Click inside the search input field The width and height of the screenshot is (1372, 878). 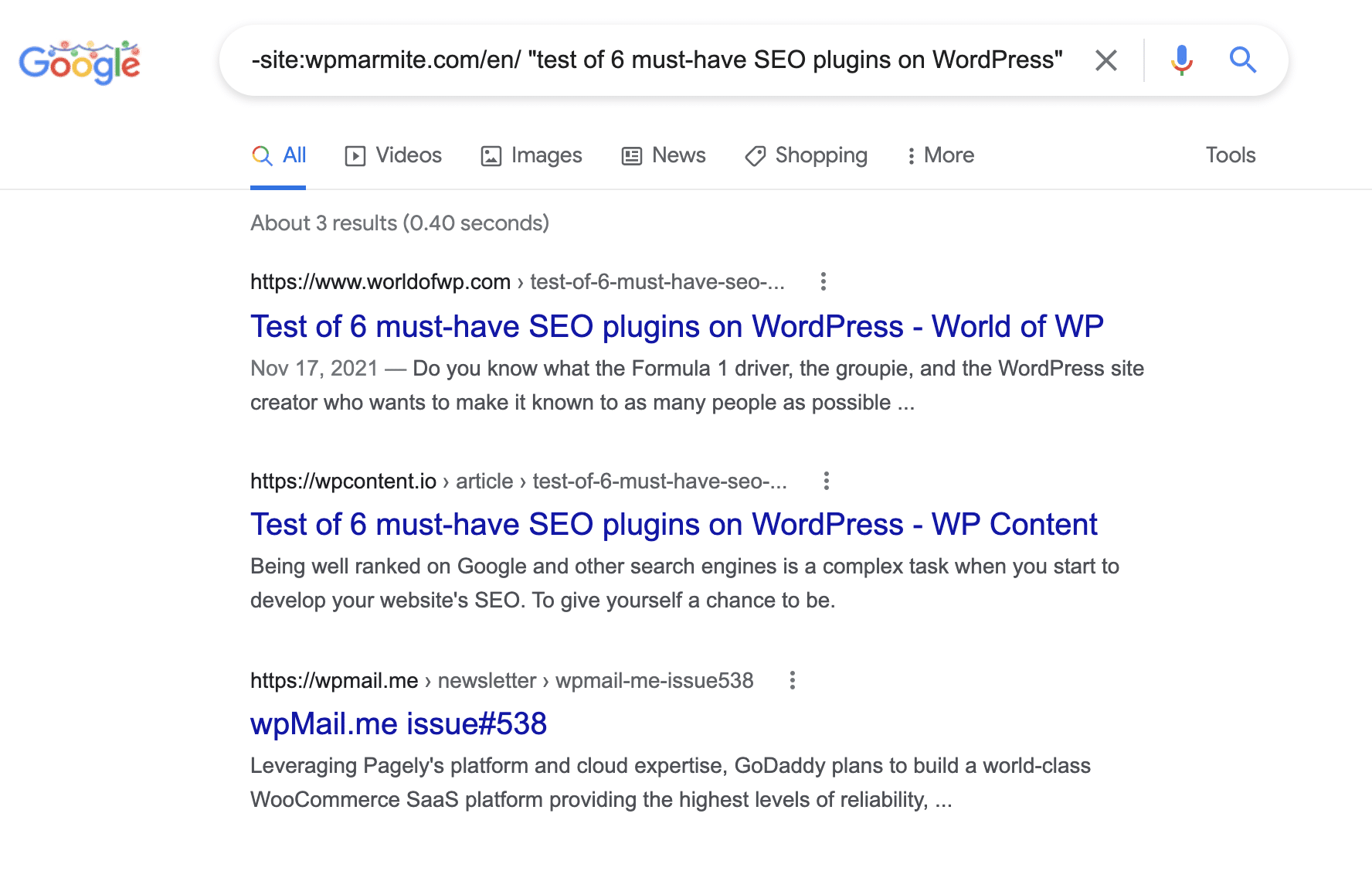657,59
